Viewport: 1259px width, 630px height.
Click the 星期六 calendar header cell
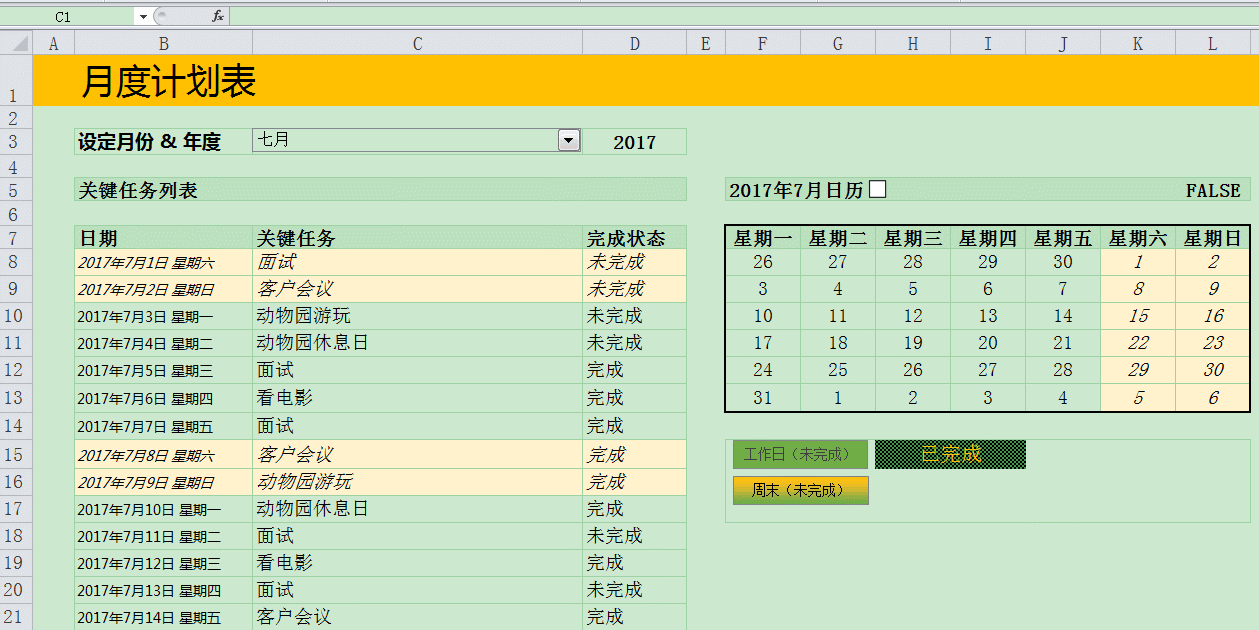pyautogui.click(x=1138, y=238)
